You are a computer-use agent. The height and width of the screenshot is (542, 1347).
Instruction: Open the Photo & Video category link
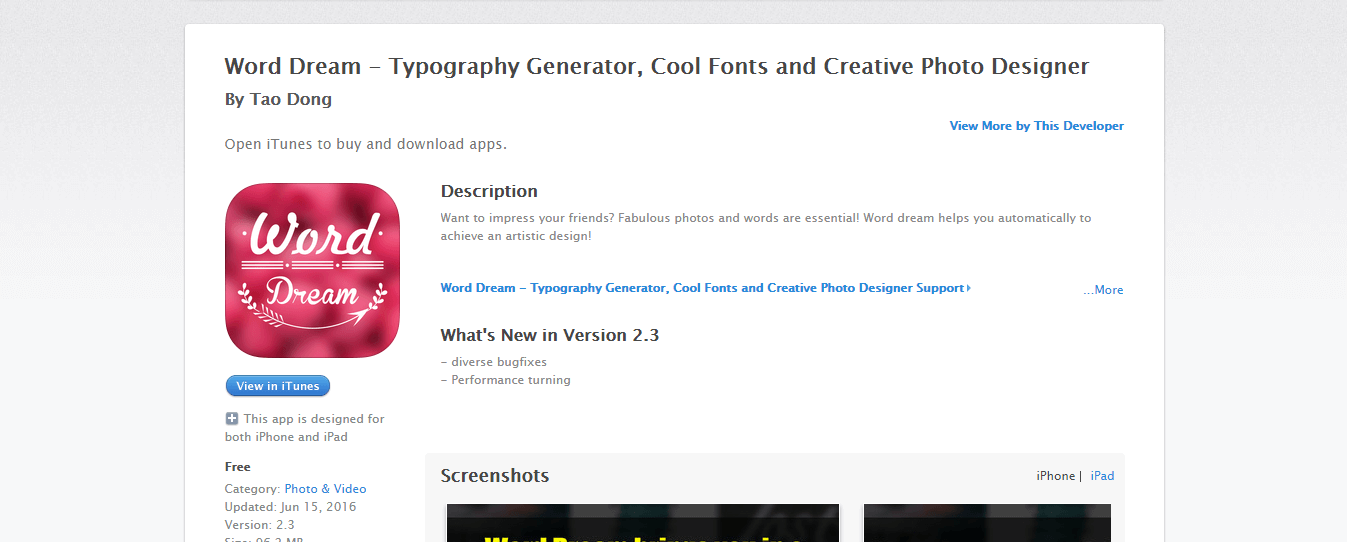click(x=325, y=489)
